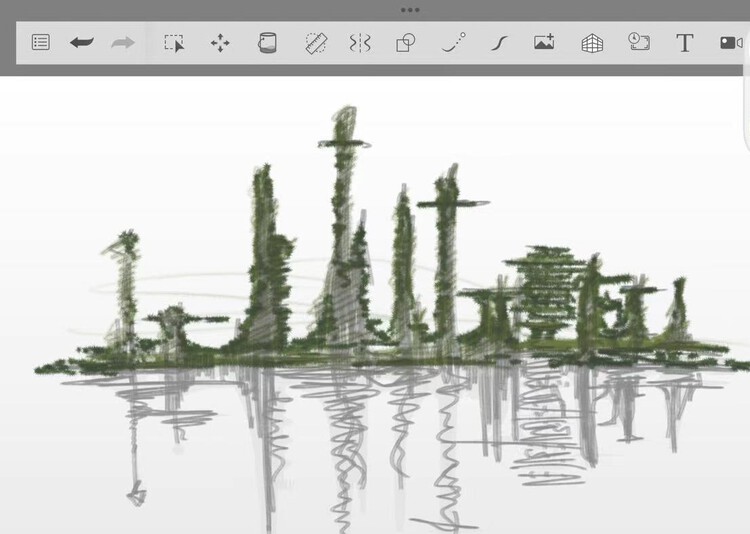750x534 pixels.
Task: Start the Time-lapse capture tool
Action: click(639, 42)
